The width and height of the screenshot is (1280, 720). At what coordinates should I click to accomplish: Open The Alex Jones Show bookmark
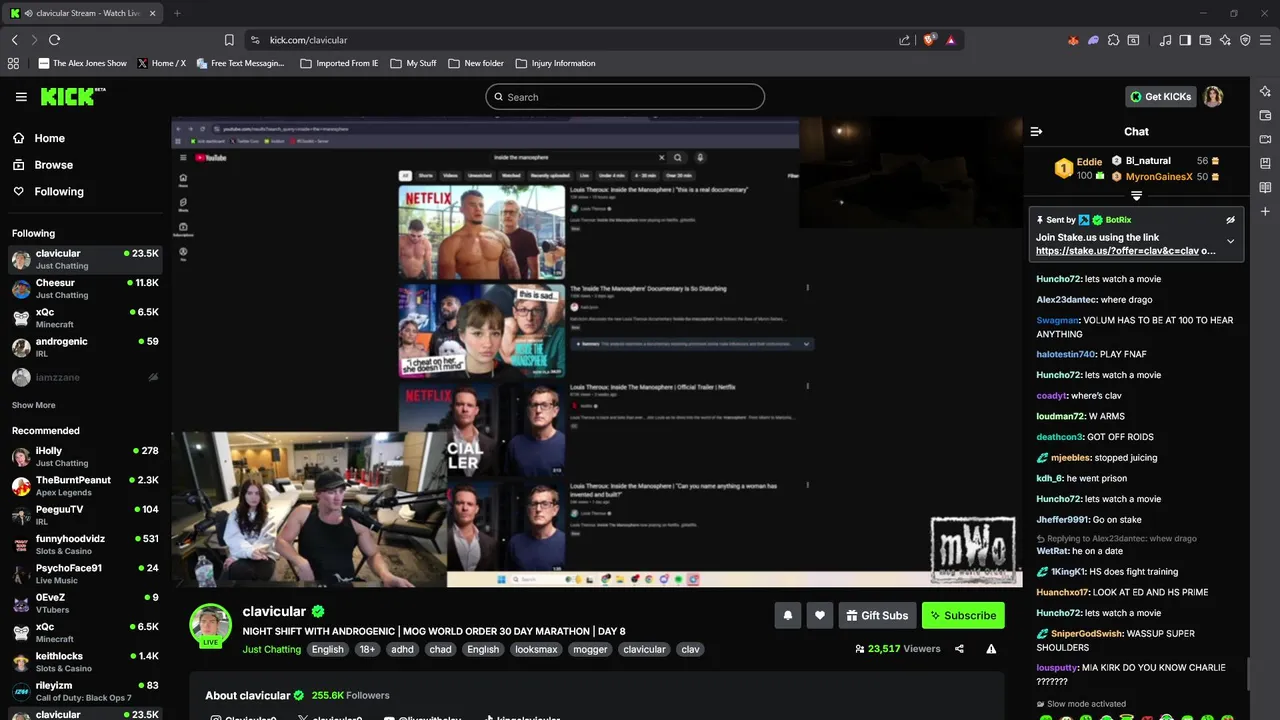[x=82, y=63]
